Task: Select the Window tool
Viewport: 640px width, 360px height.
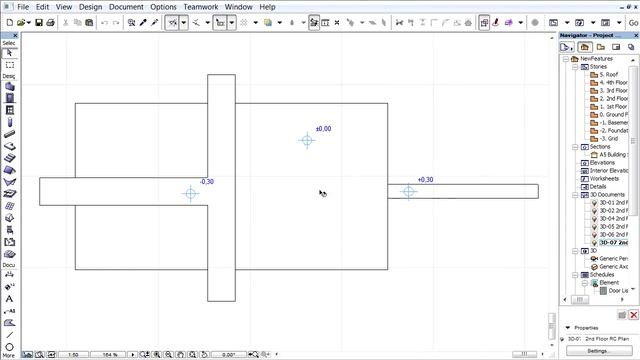Action: pyautogui.click(x=9, y=110)
